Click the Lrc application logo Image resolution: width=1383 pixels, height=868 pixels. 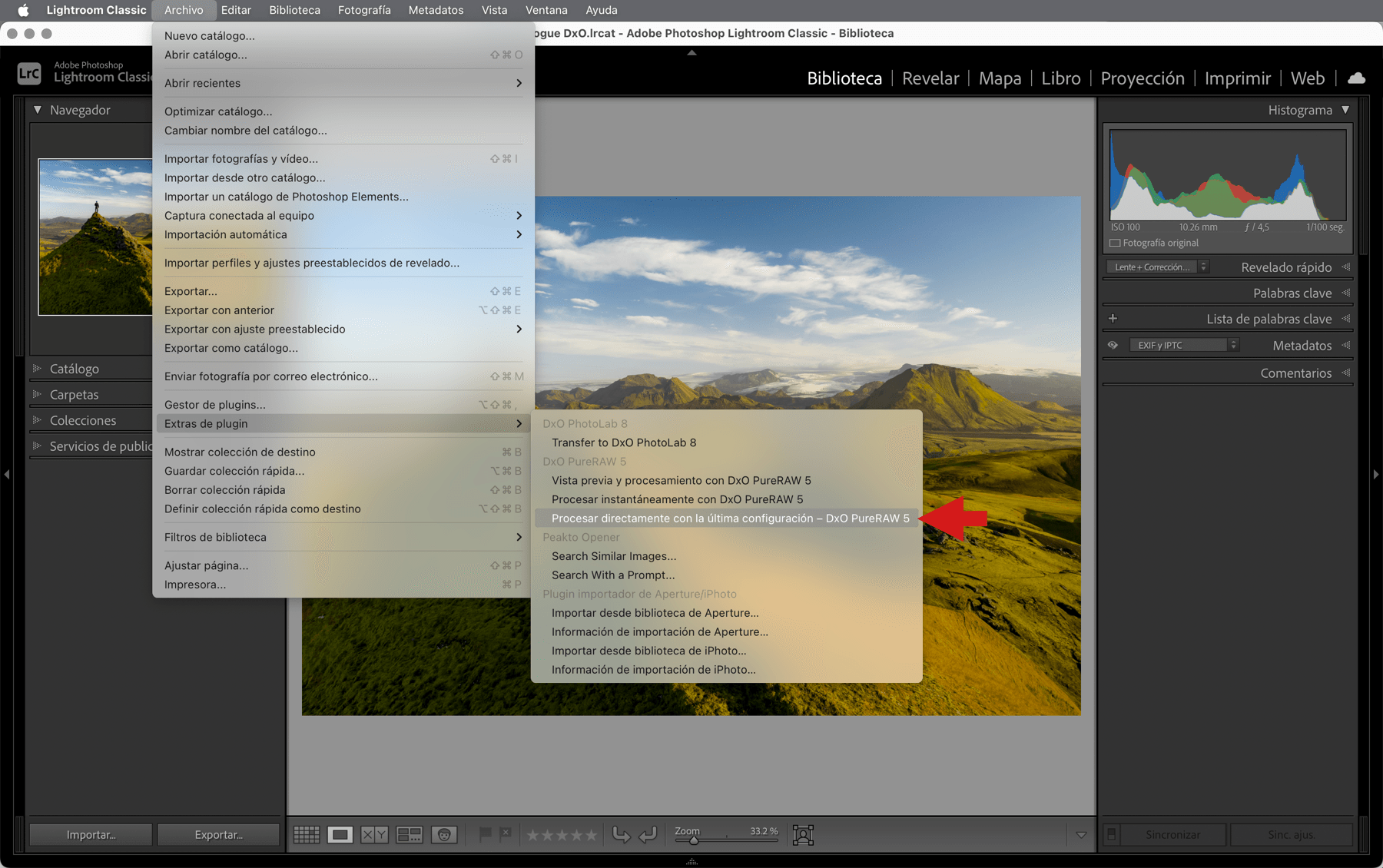pos(29,74)
